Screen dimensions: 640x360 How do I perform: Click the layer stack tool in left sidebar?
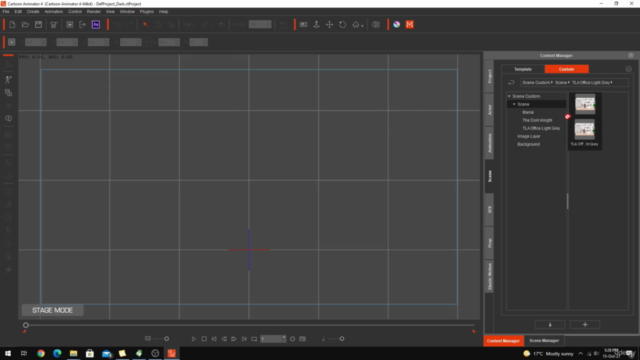pyautogui.click(x=8, y=93)
